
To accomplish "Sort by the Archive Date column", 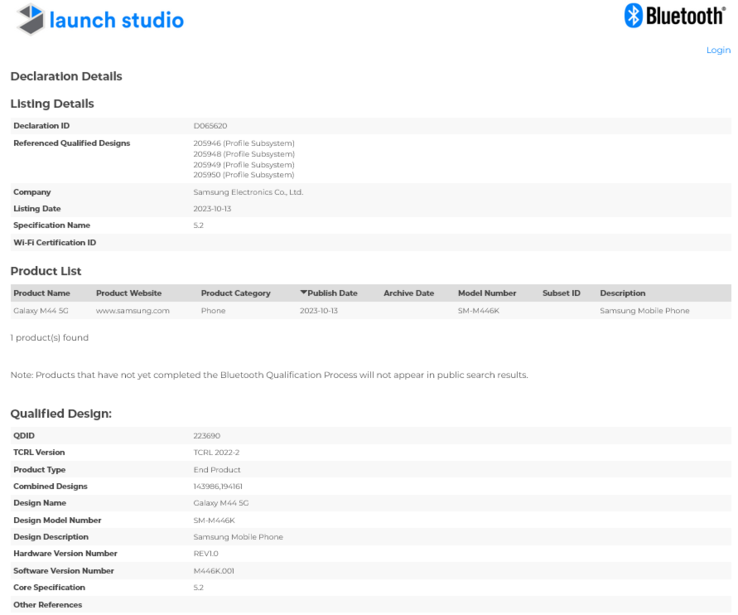I will pos(408,293).
